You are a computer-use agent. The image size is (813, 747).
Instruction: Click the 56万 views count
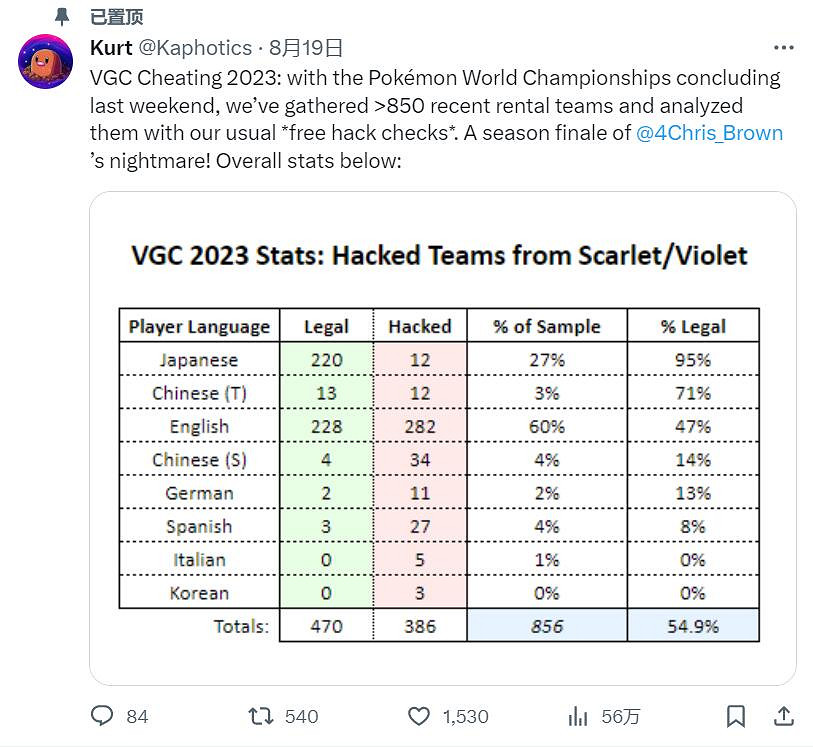pyautogui.click(x=620, y=716)
